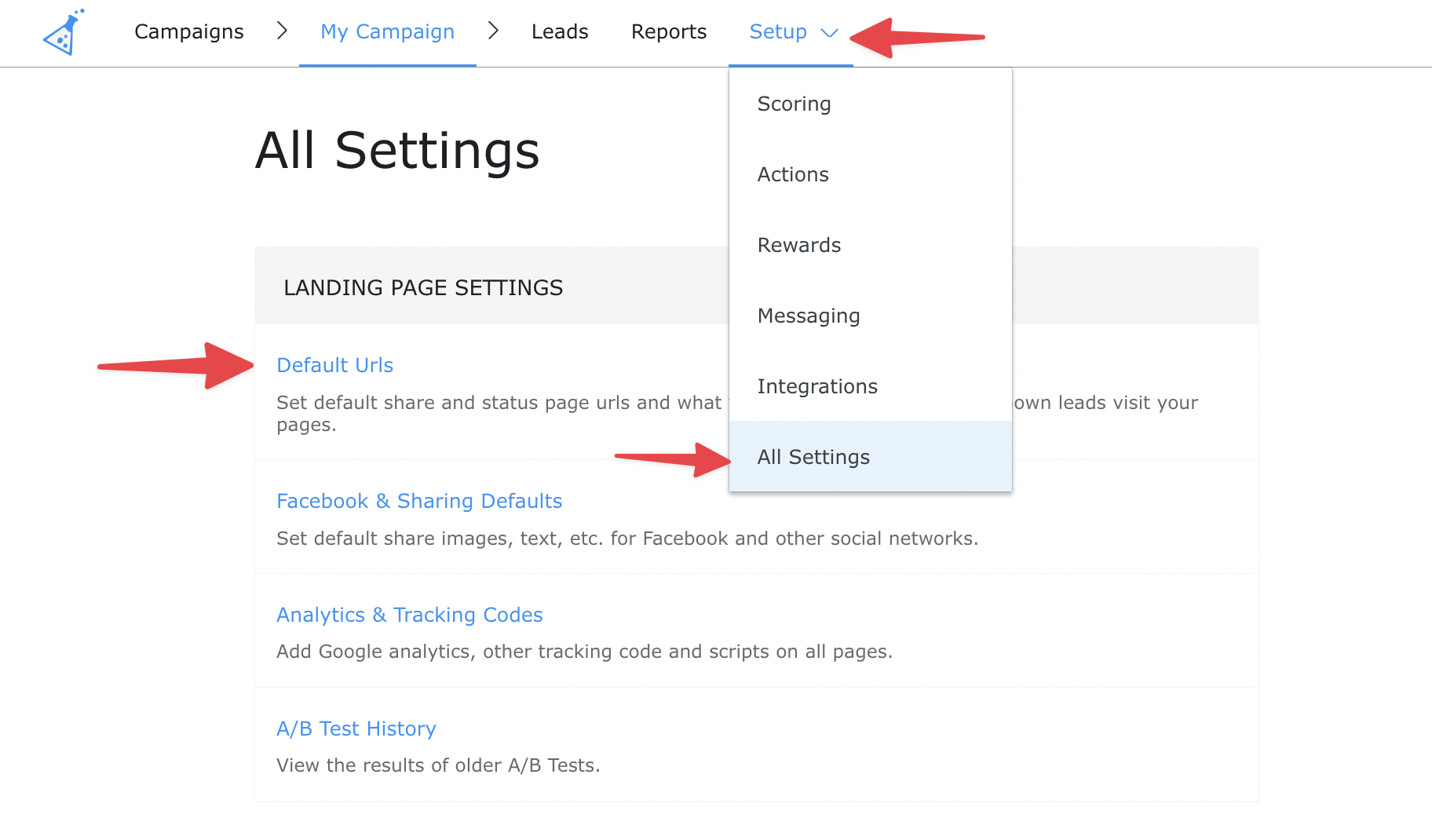Viewport: 1432px width, 840px height.
Task: Pick the highlighted All Settings menu entry
Action: [813, 457]
